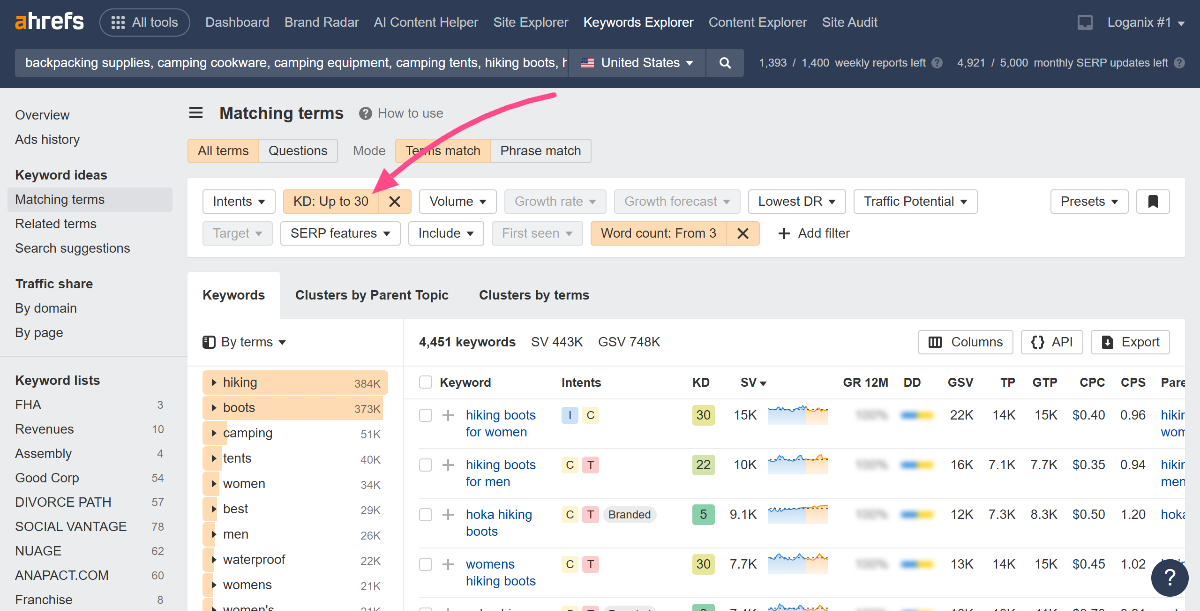The image size is (1200, 611).
Task: Open hiking boots for women keyword link
Action: pos(501,423)
